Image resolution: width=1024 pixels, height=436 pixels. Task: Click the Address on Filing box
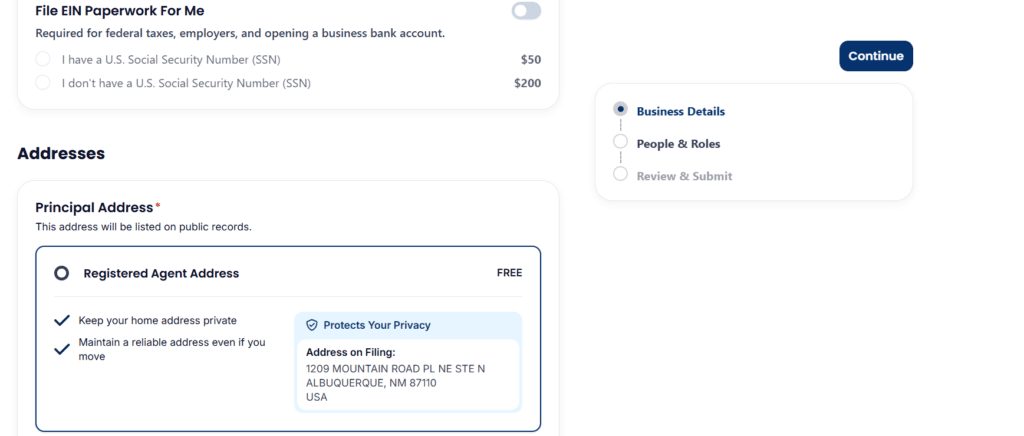pos(408,375)
